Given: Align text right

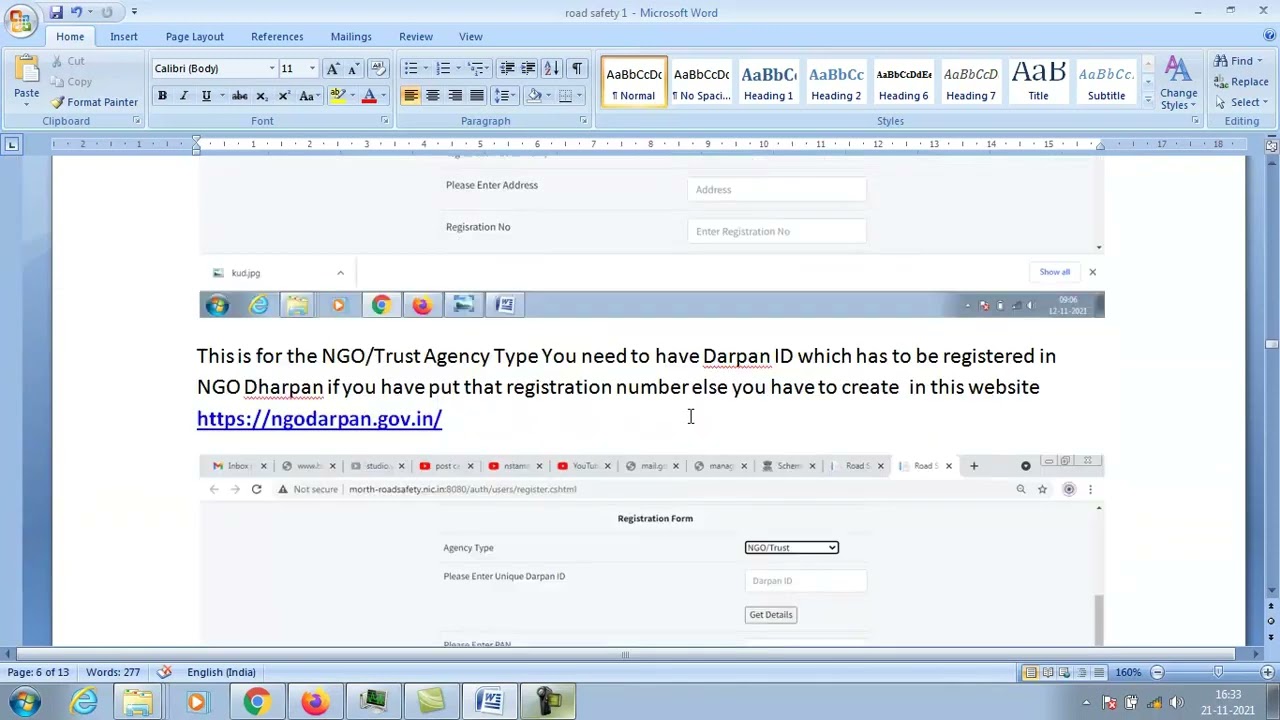Looking at the screenshot, I should tap(455, 96).
